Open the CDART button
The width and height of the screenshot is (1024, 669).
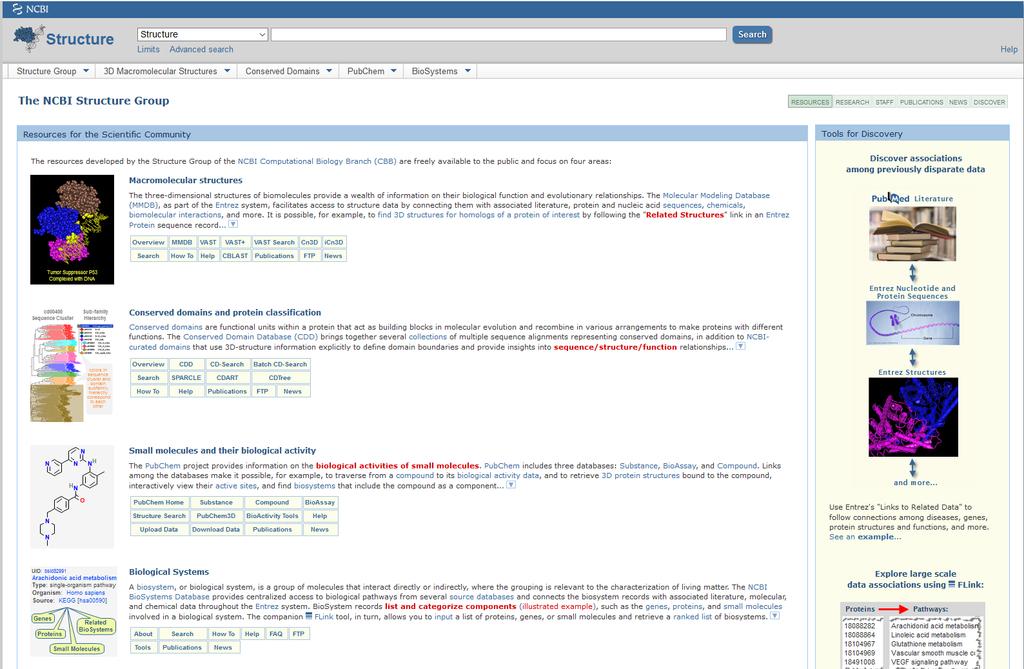[227, 378]
